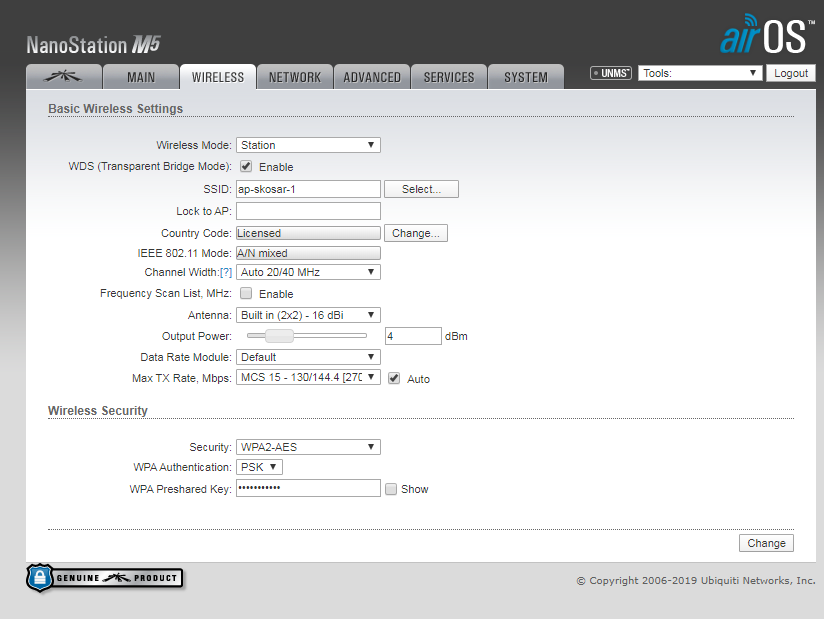
Task: Click the Output Power dBm field
Action: point(413,336)
